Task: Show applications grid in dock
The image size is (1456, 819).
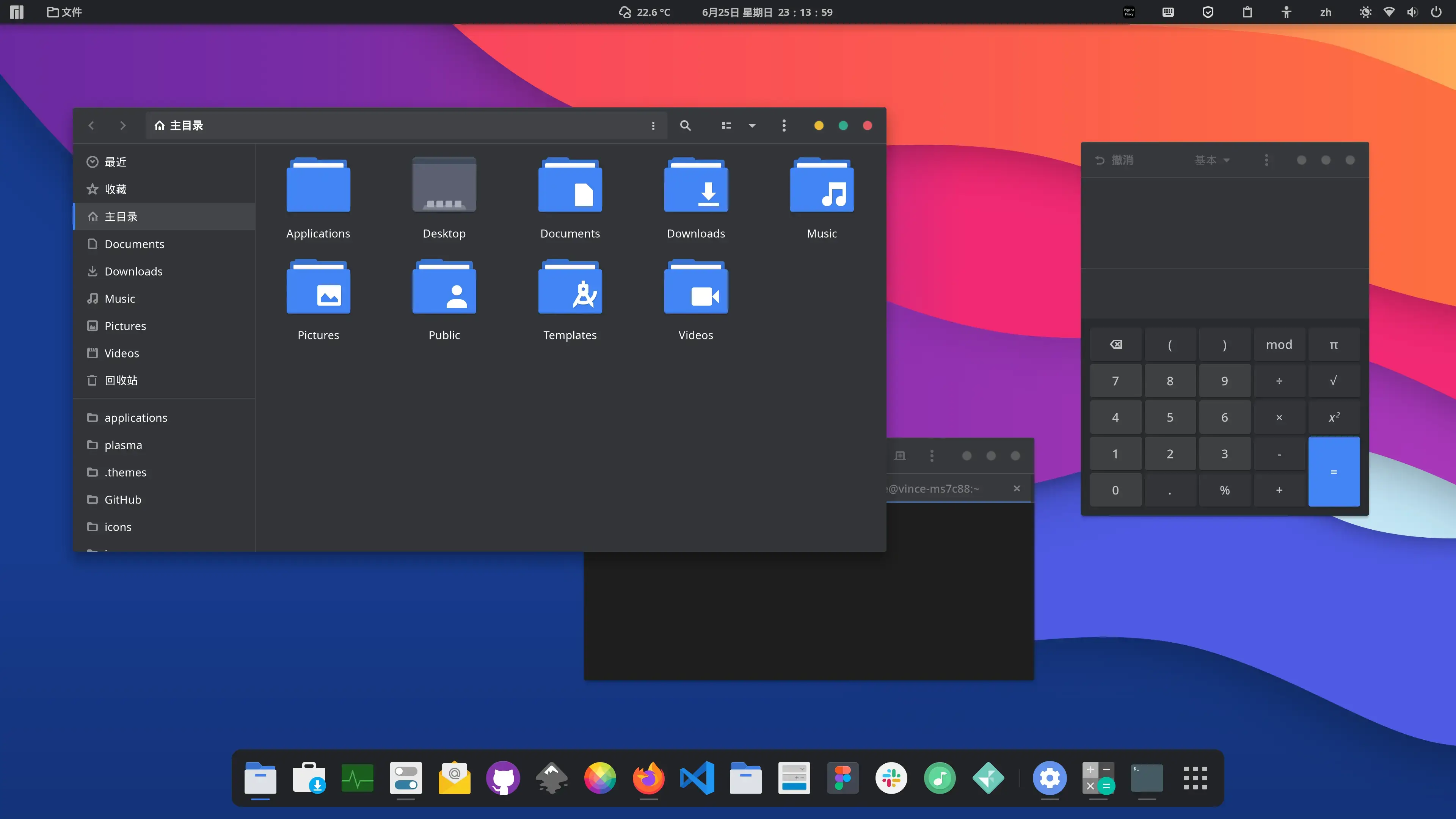Action: click(x=1195, y=778)
